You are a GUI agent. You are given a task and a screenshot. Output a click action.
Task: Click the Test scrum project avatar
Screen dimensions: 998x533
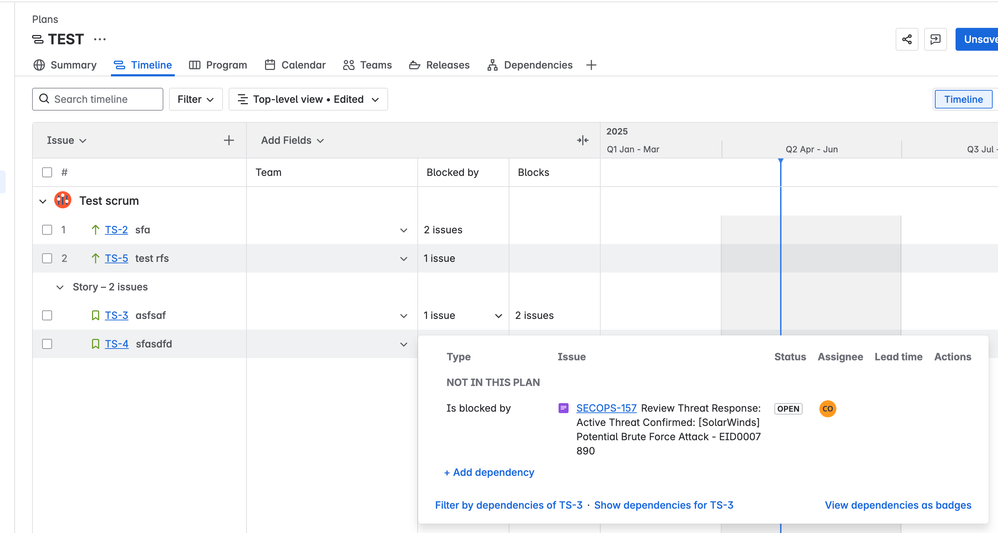[x=63, y=200]
